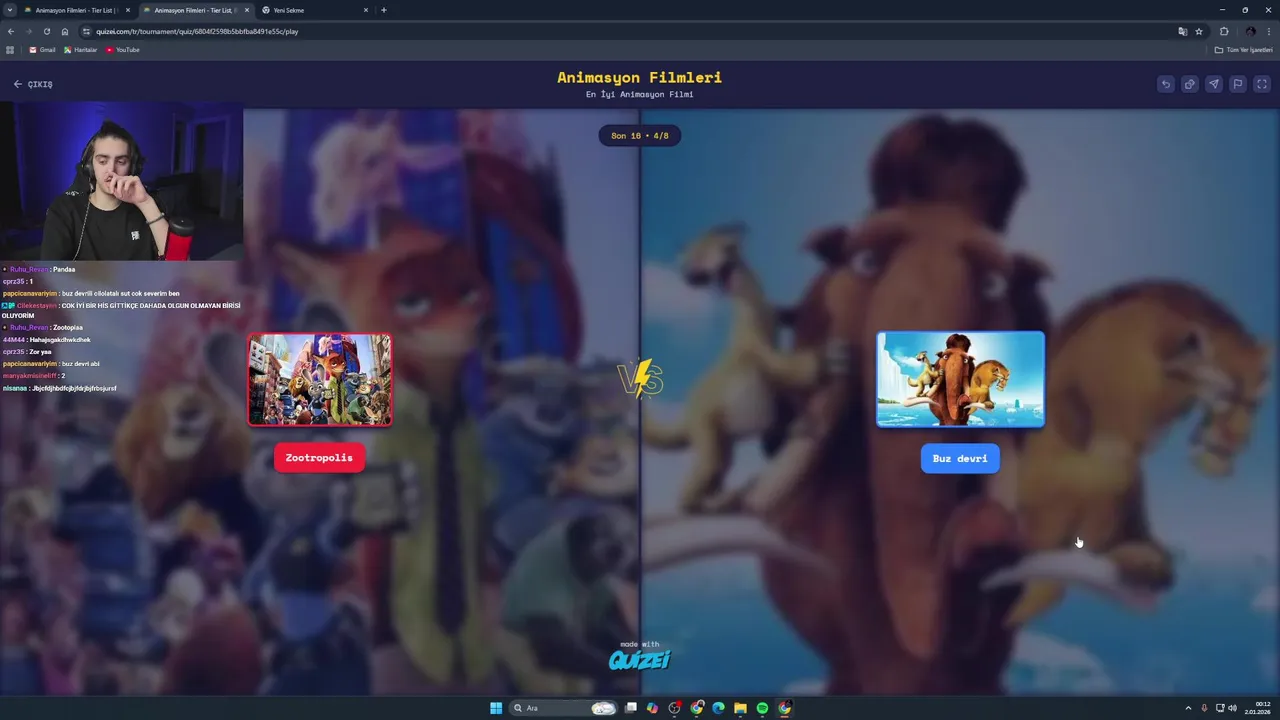Click chat message 'Zootopiaa'
The width and height of the screenshot is (1280, 720).
point(67,327)
